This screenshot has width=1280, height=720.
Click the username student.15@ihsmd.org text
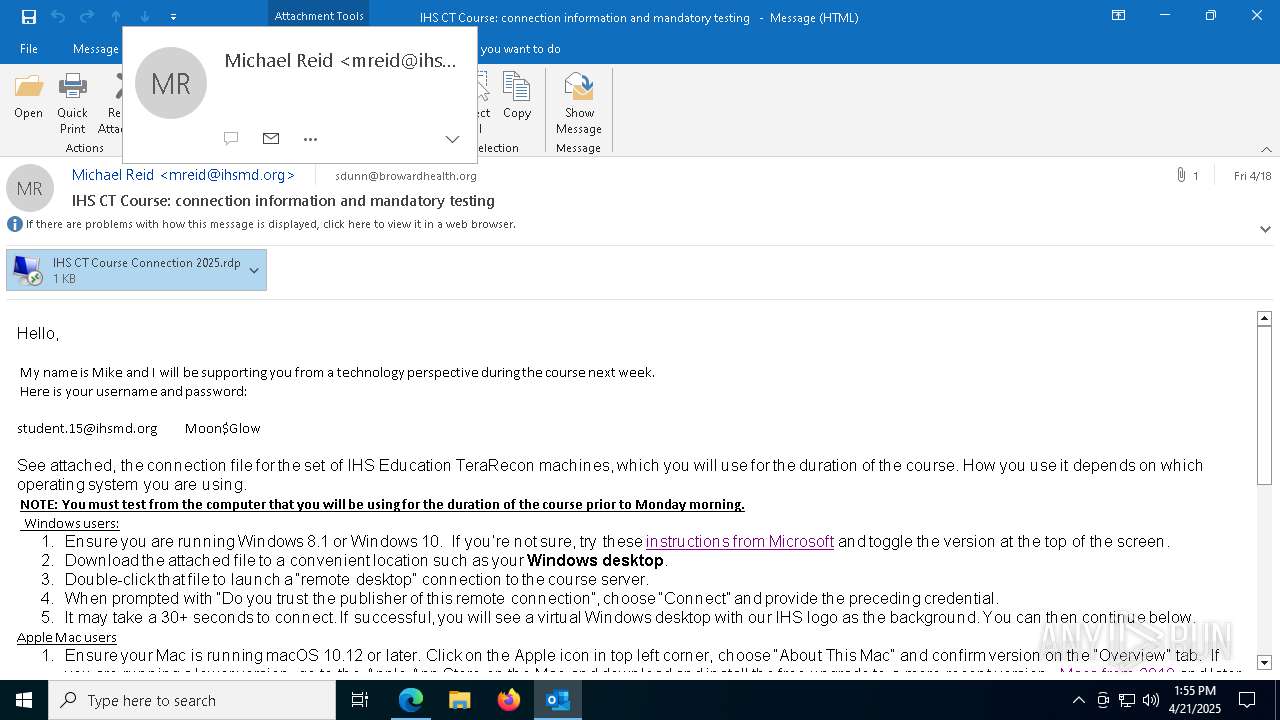[x=87, y=428]
